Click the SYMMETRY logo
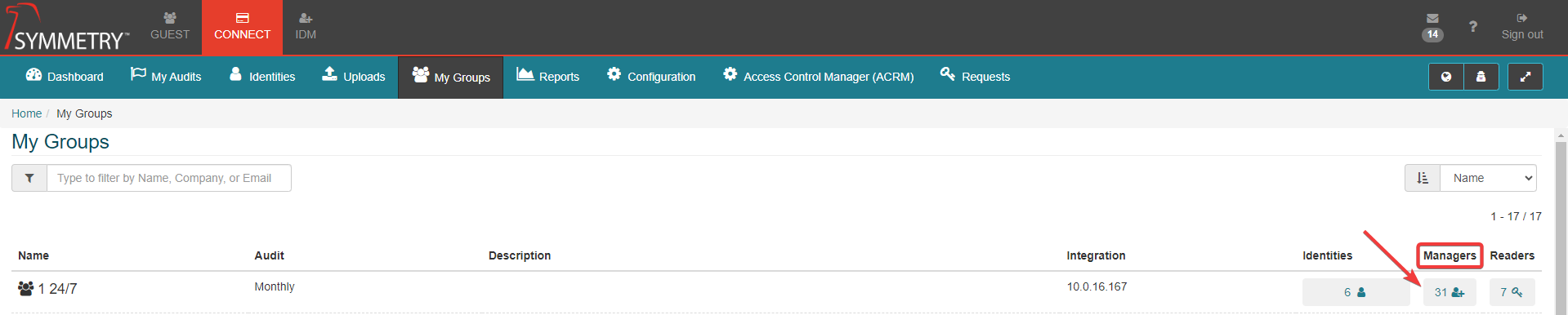This screenshot has height=315, width=1568. click(67, 28)
